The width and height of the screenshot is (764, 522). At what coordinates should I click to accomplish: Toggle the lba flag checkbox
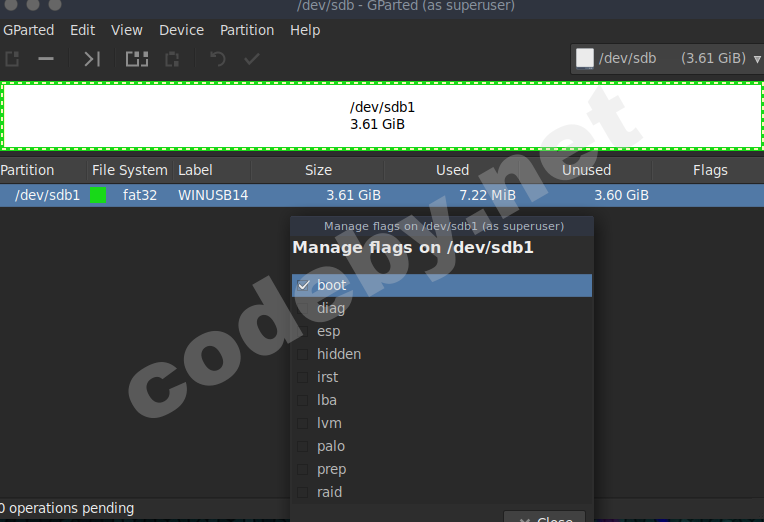click(304, 401)
